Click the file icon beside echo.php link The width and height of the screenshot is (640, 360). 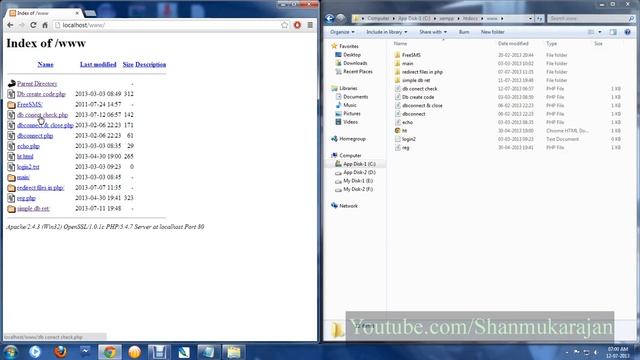(x=11, y=146)
